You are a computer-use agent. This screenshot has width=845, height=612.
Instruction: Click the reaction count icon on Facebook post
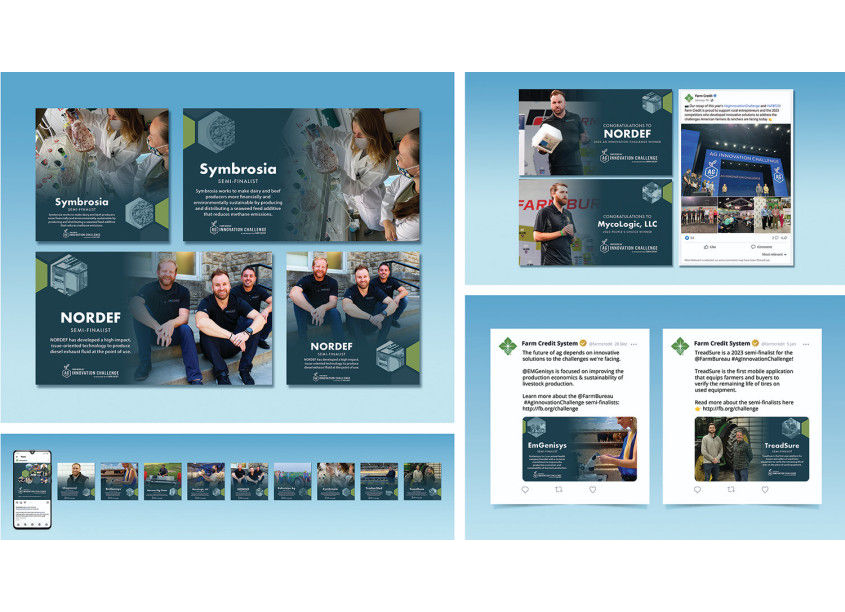click(x=687, y=237)
